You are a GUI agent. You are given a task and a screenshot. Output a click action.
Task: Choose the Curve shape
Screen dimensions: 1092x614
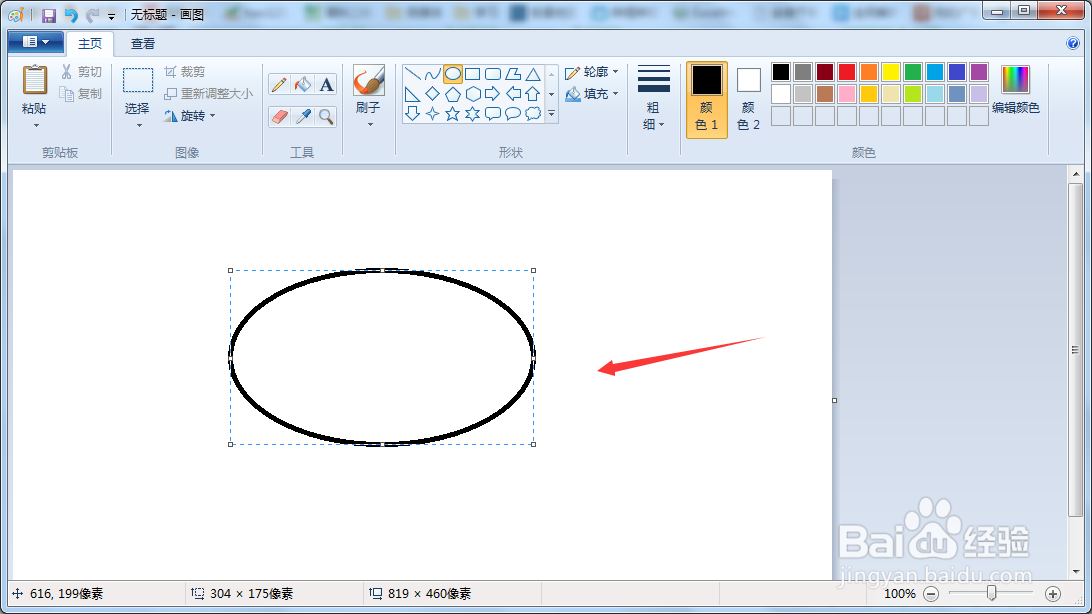(432, 74)
